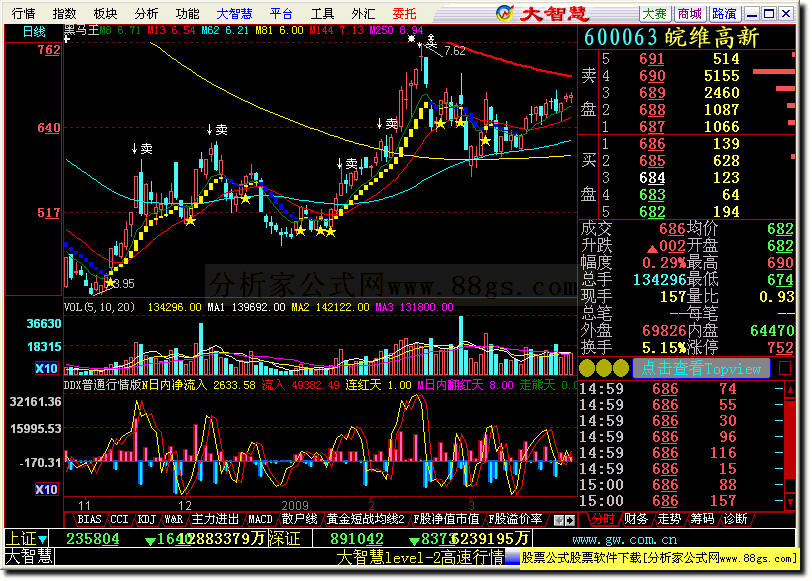
Task: Open the 大智慧 menu
Action: [234, 13]
